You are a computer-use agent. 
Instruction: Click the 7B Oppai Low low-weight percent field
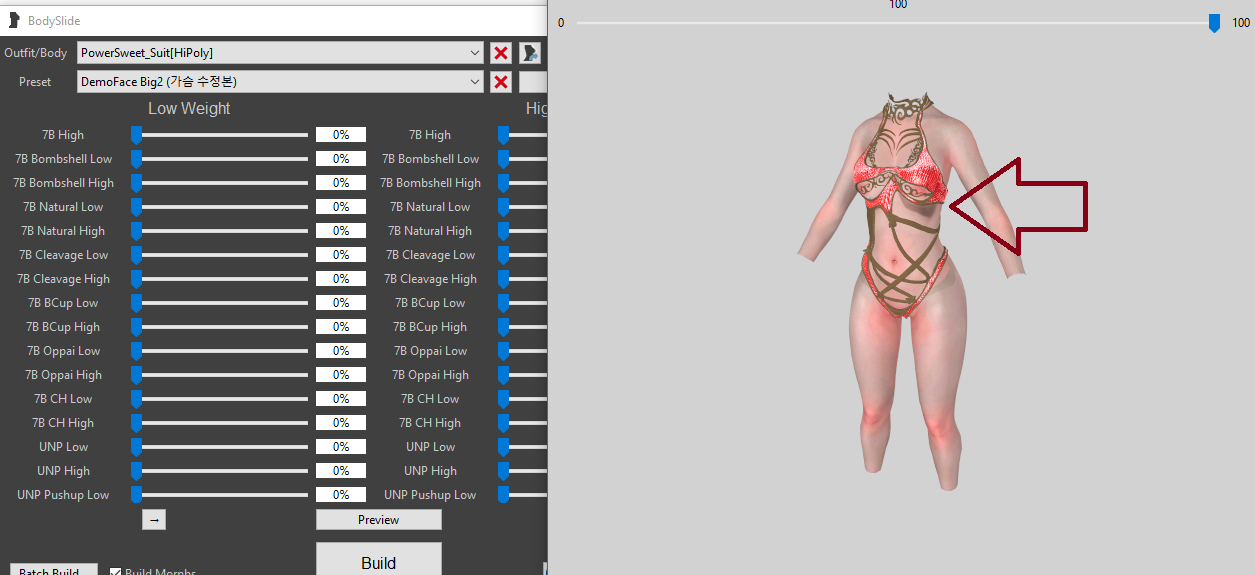(341, 351)
